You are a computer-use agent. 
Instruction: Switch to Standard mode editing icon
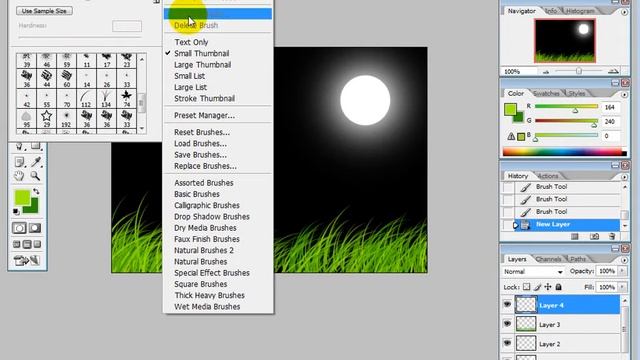pos(19,228)
